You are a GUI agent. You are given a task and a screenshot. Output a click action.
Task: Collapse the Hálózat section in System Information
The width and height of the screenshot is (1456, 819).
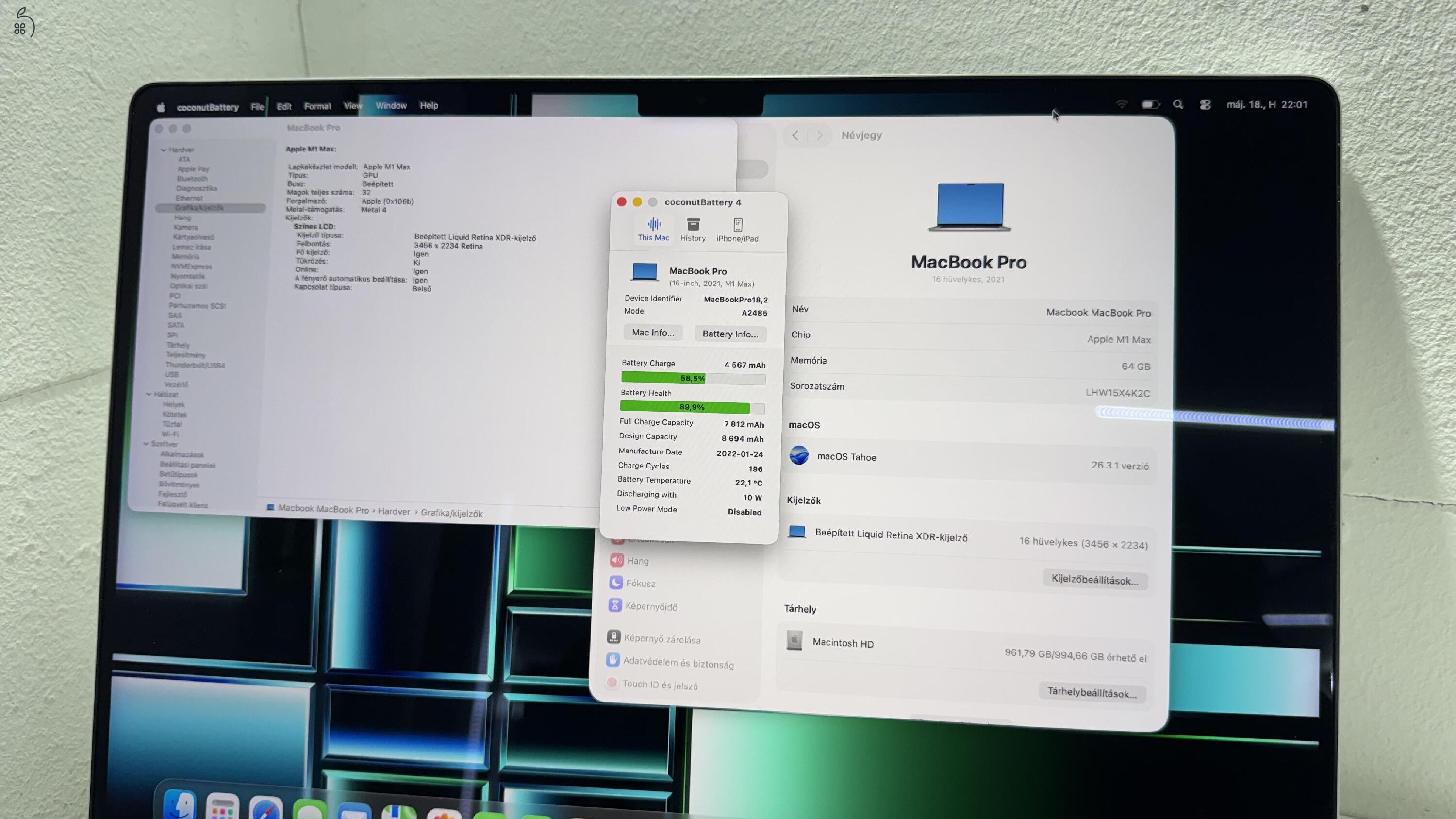(149, 394)
